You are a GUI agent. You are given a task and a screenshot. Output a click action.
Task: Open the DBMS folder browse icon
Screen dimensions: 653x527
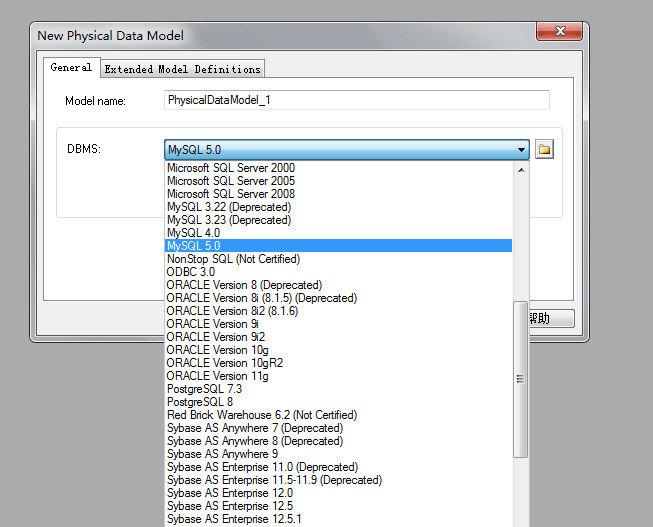544,149
